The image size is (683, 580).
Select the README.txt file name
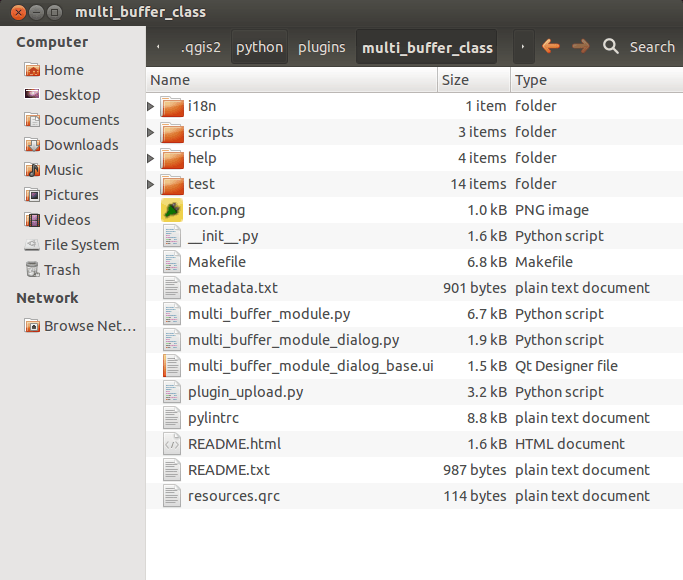click(229, 470)
